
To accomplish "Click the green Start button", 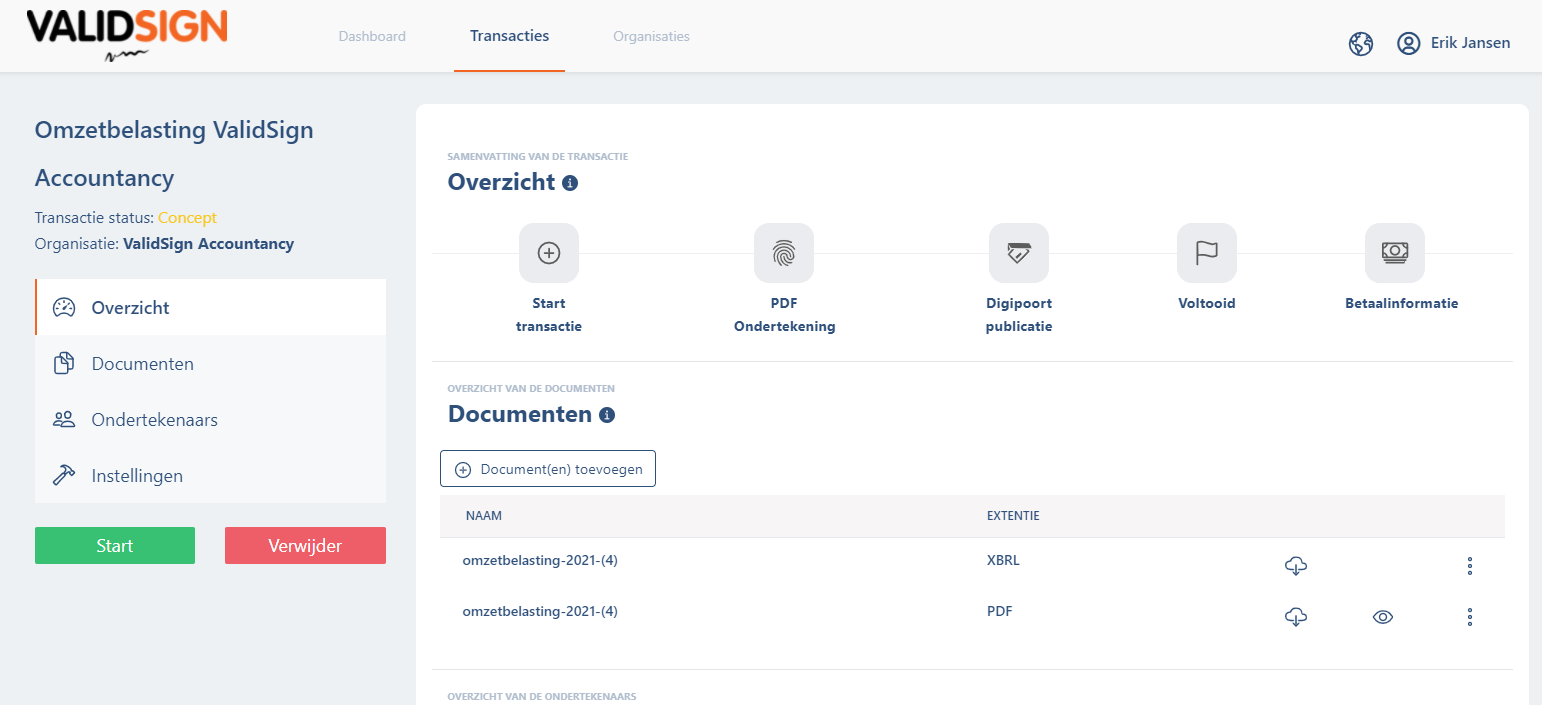I will [x=115, y=546].
